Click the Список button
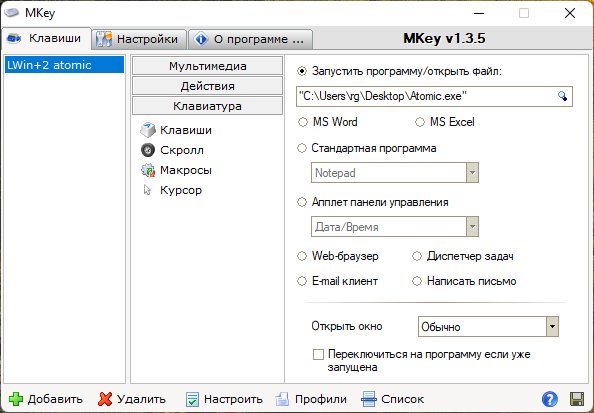This screenshot has width=594, height=413. [392, 399]
